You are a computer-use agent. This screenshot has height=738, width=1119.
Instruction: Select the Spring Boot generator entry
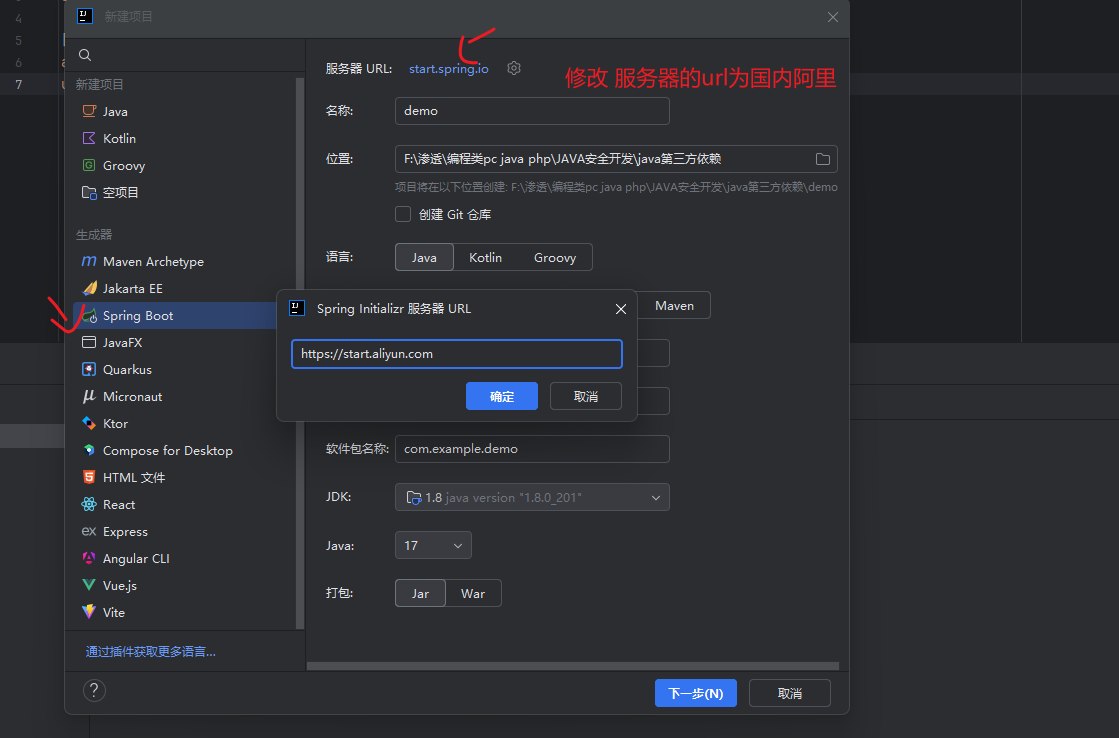pyautogui.click(x=175, y=315)
